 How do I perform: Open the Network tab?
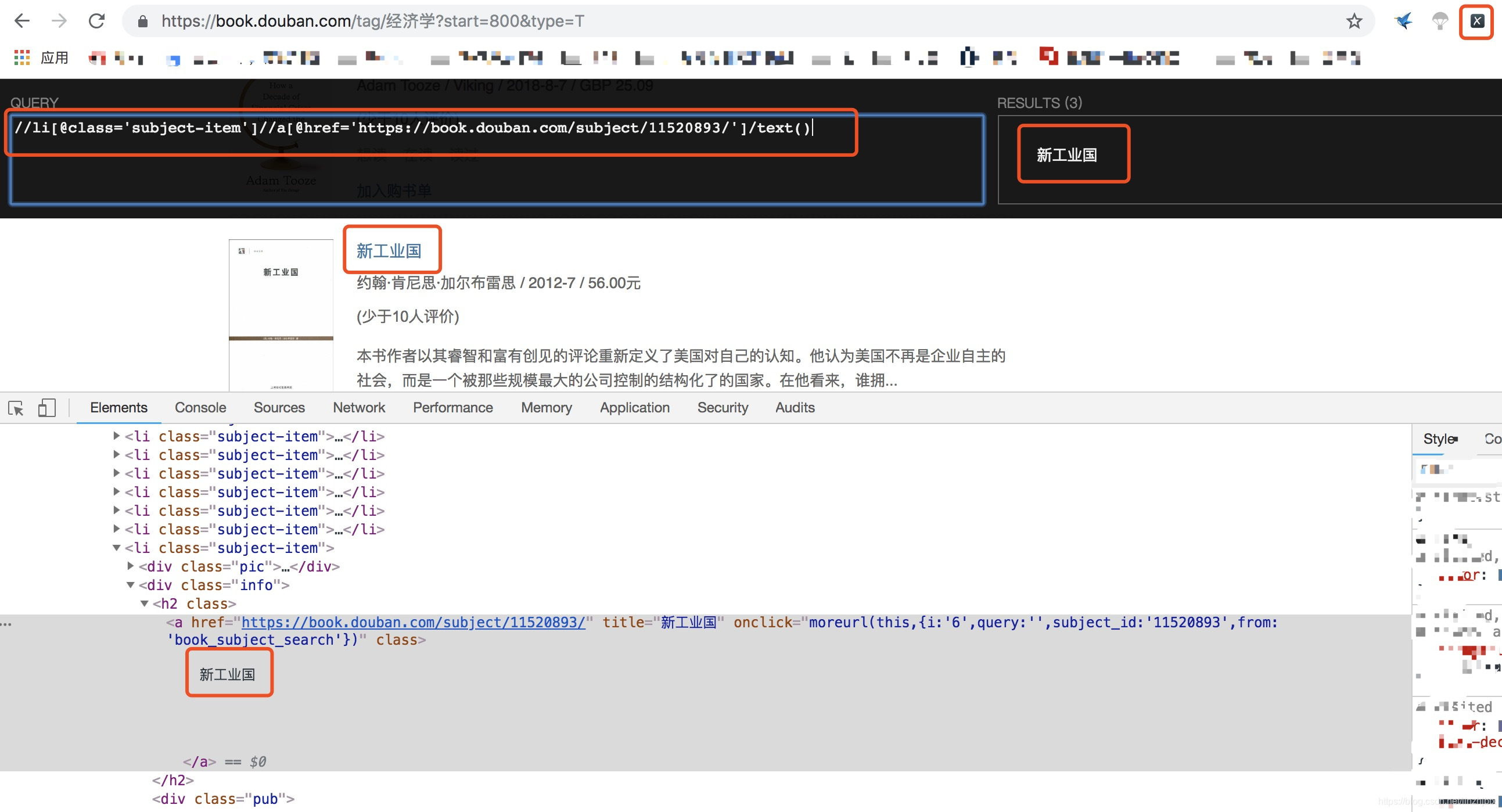pyautogui.click(x=358, y=408)
